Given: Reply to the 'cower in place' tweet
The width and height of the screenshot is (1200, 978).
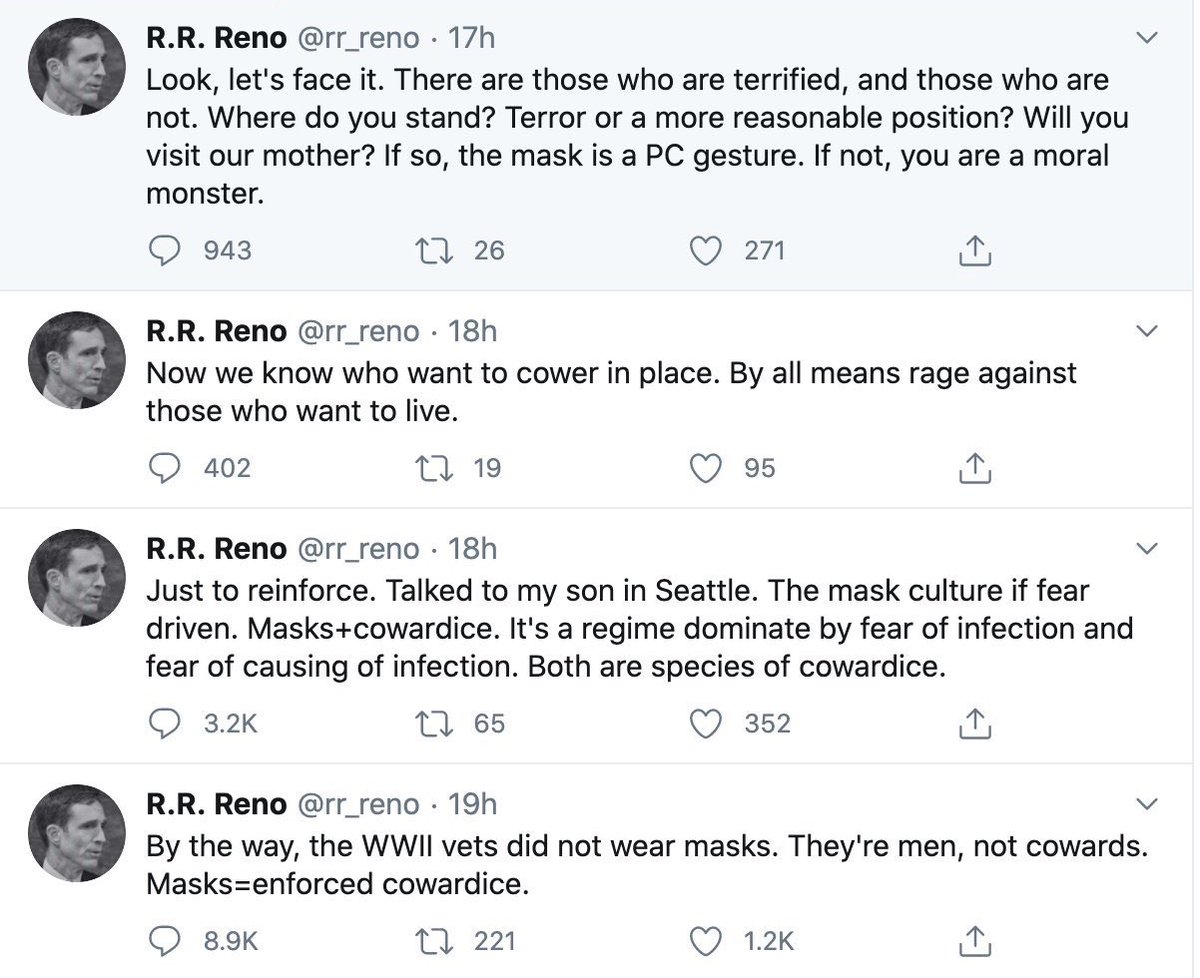Looking at the screenshot, I should 164,467.
